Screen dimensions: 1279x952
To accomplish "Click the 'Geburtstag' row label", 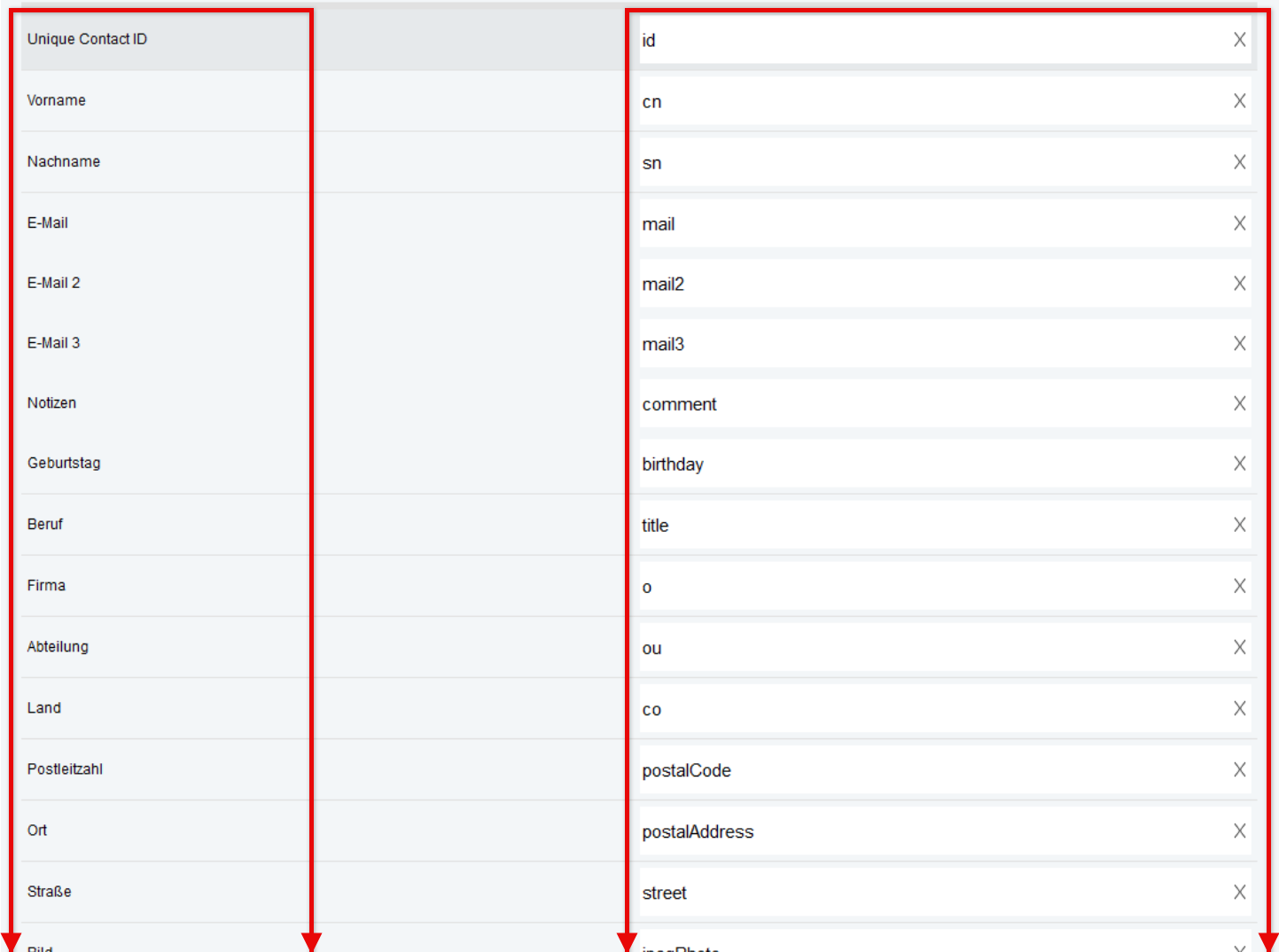I will [x=64, y=463].
